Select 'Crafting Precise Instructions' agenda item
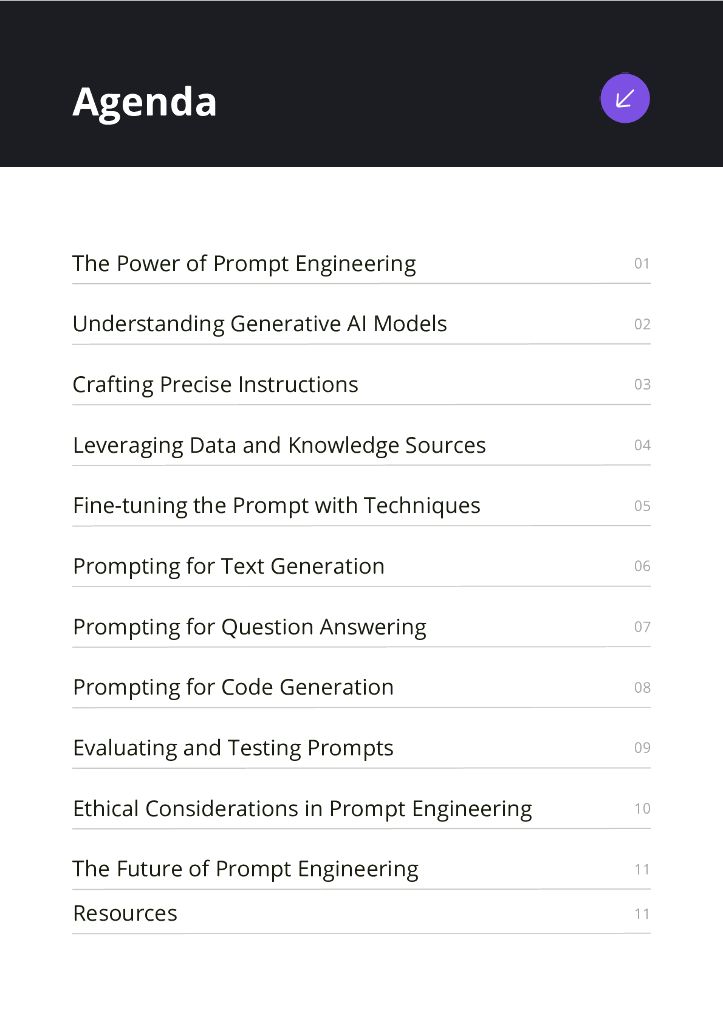Viewport: 723px width, 1024px height. pyautogui.click(x=215, y=385)
